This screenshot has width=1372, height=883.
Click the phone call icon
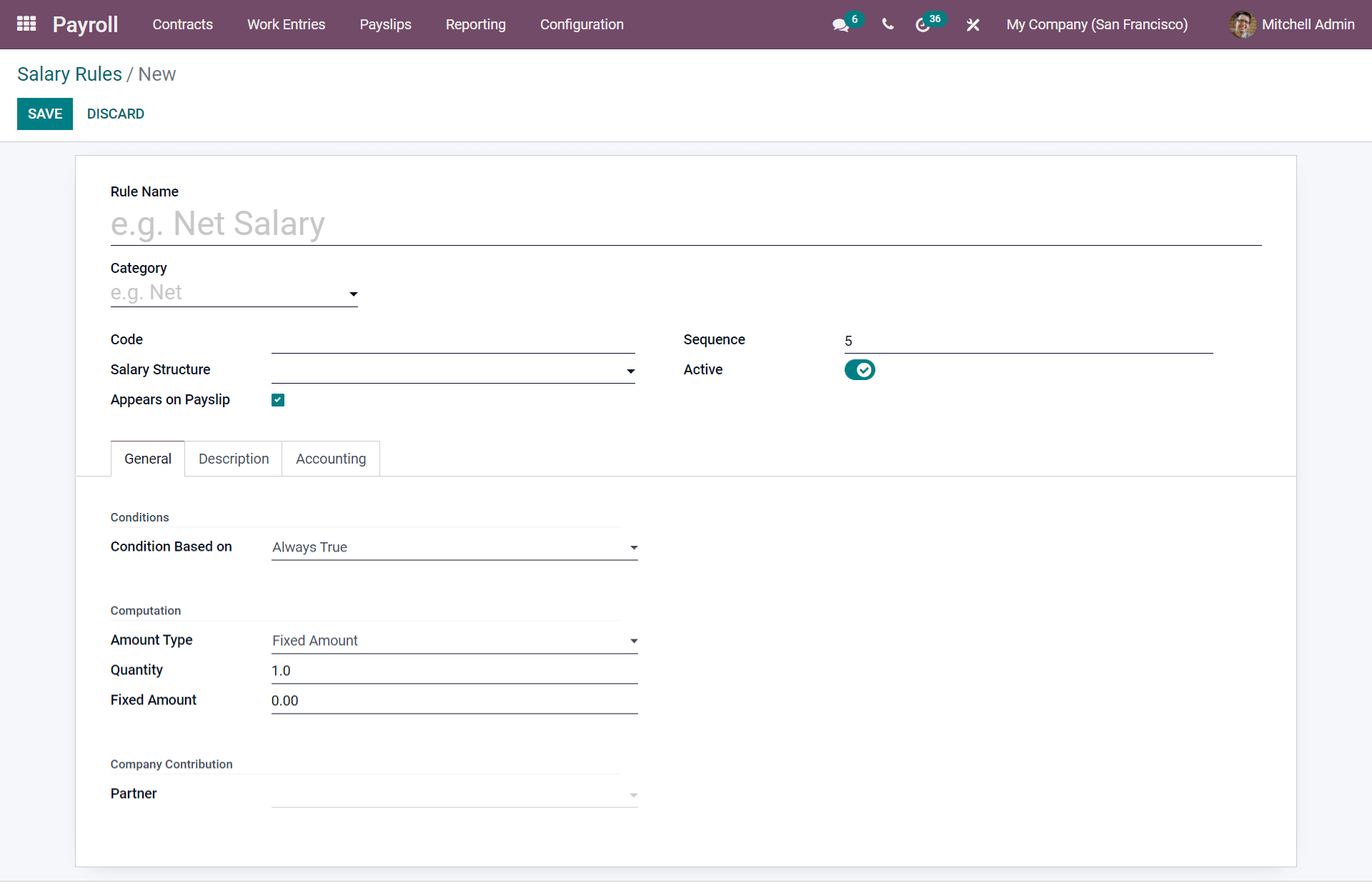pyautogui.click(x=886, y=24)
